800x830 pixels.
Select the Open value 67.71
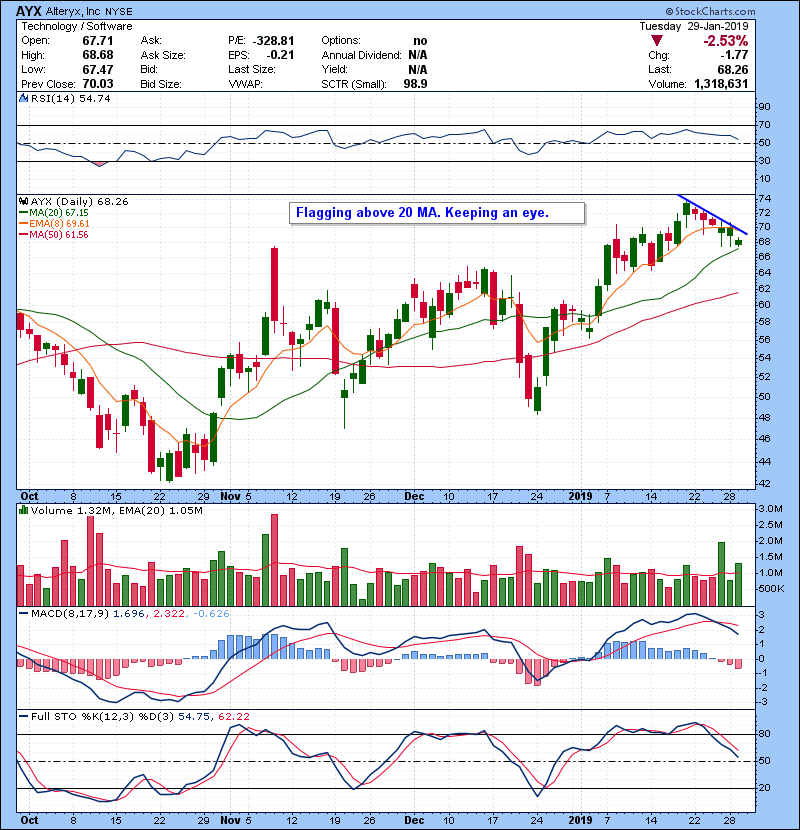tap(98, 41)
